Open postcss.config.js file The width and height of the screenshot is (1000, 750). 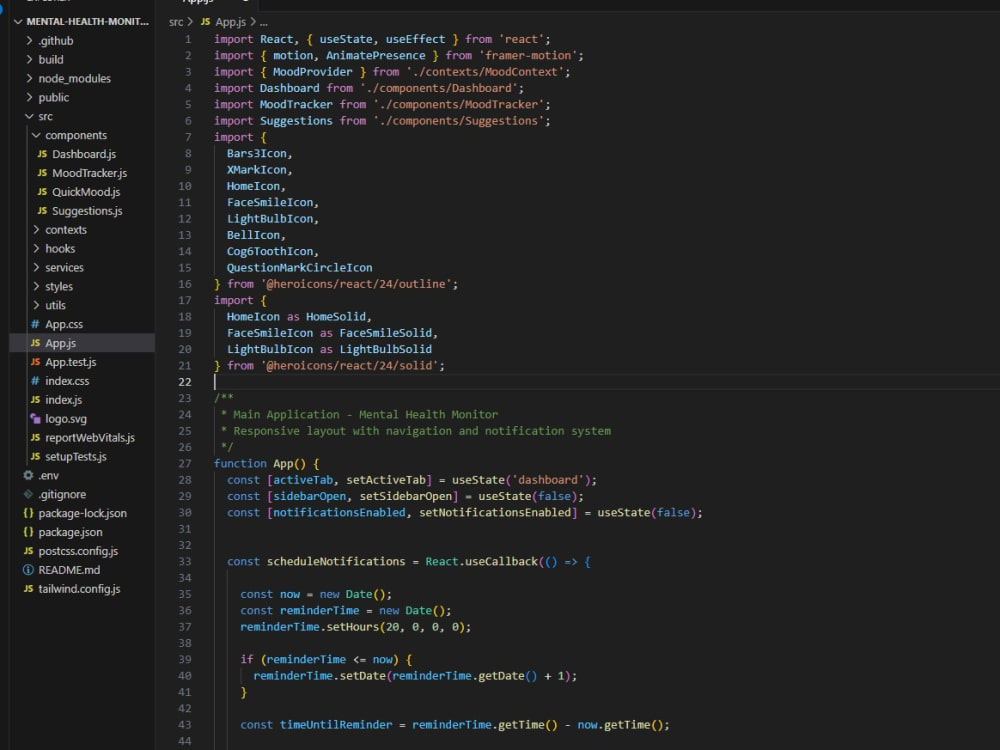click(78, 551)
